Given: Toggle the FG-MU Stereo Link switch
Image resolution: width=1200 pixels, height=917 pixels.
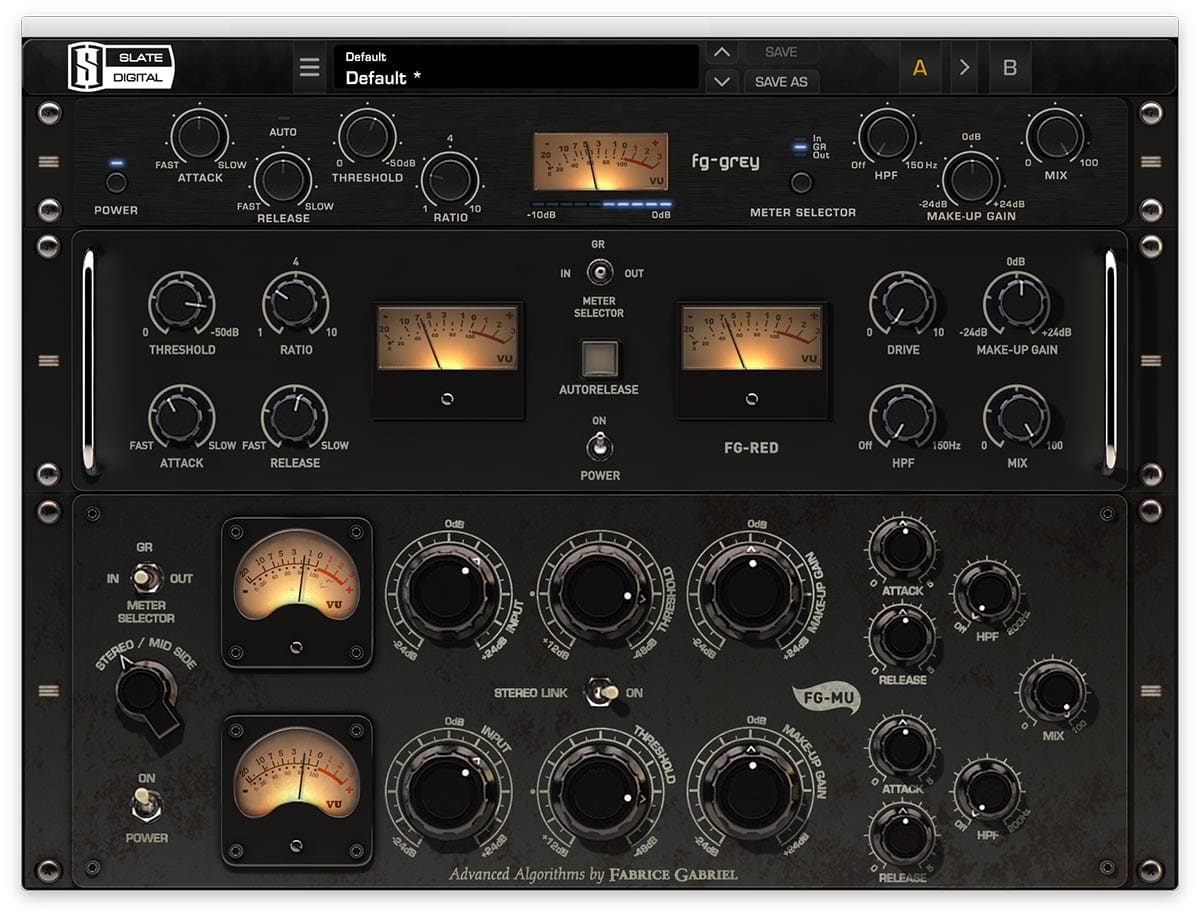Looking at the screenshot, I should [600, 691].
